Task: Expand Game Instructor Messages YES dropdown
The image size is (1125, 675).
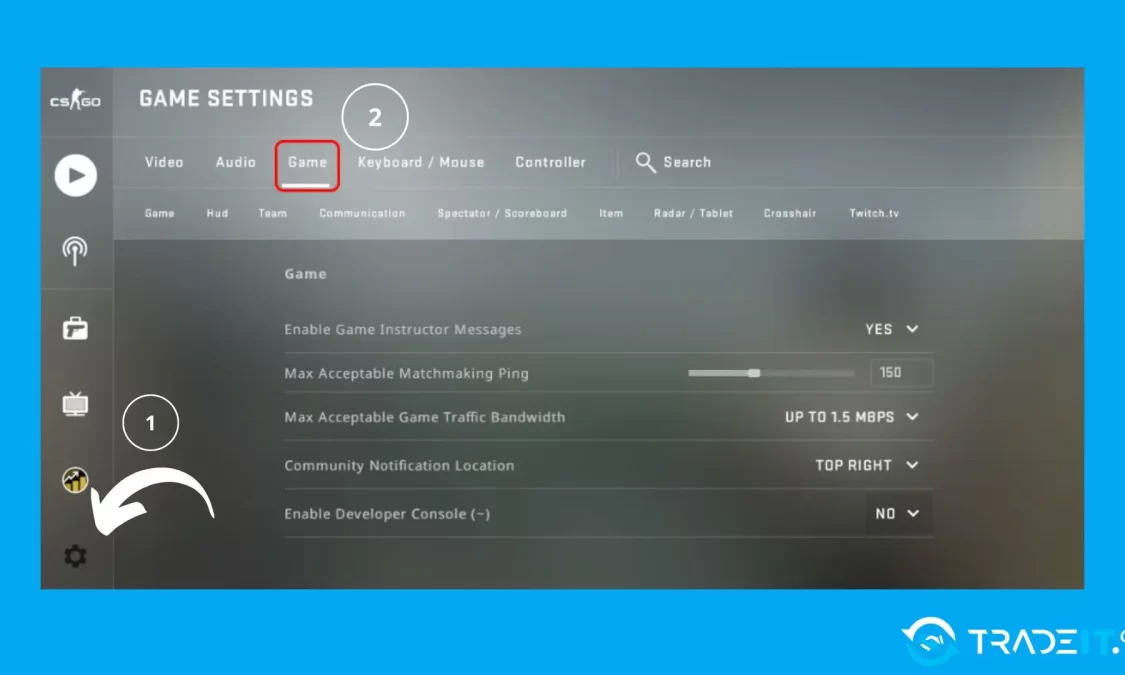Action: (891, 329)
